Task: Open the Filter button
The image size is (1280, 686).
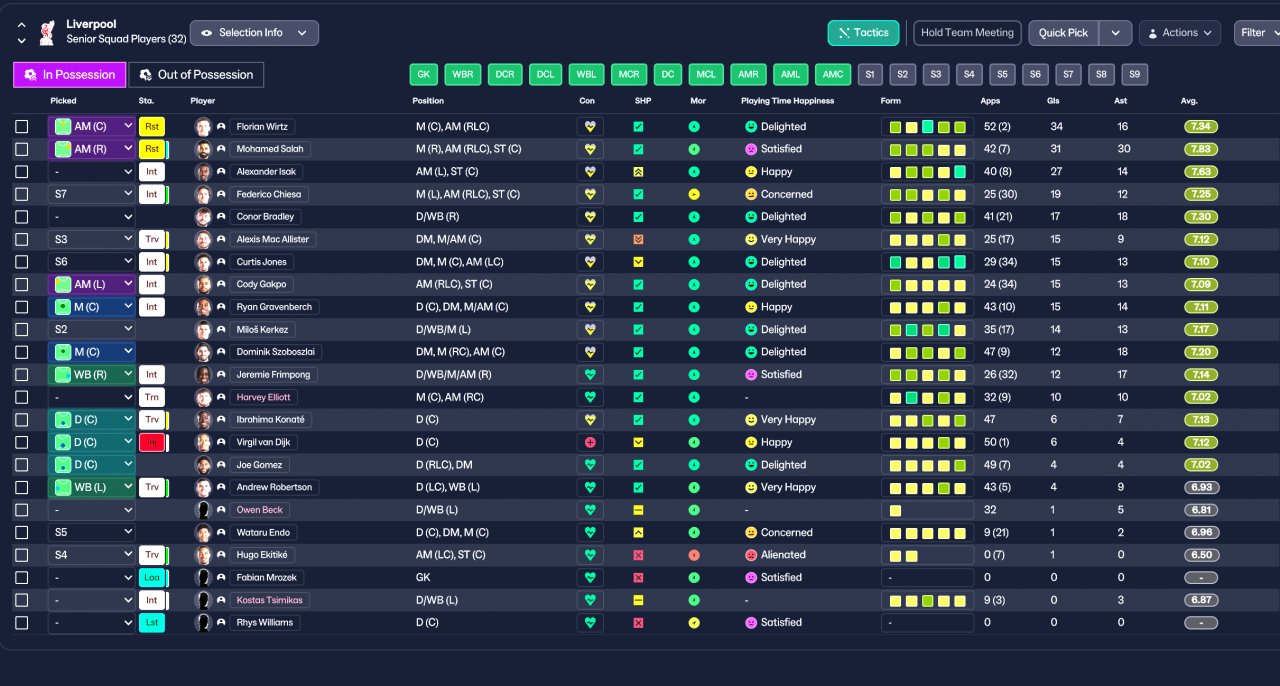Action: 1257,33
